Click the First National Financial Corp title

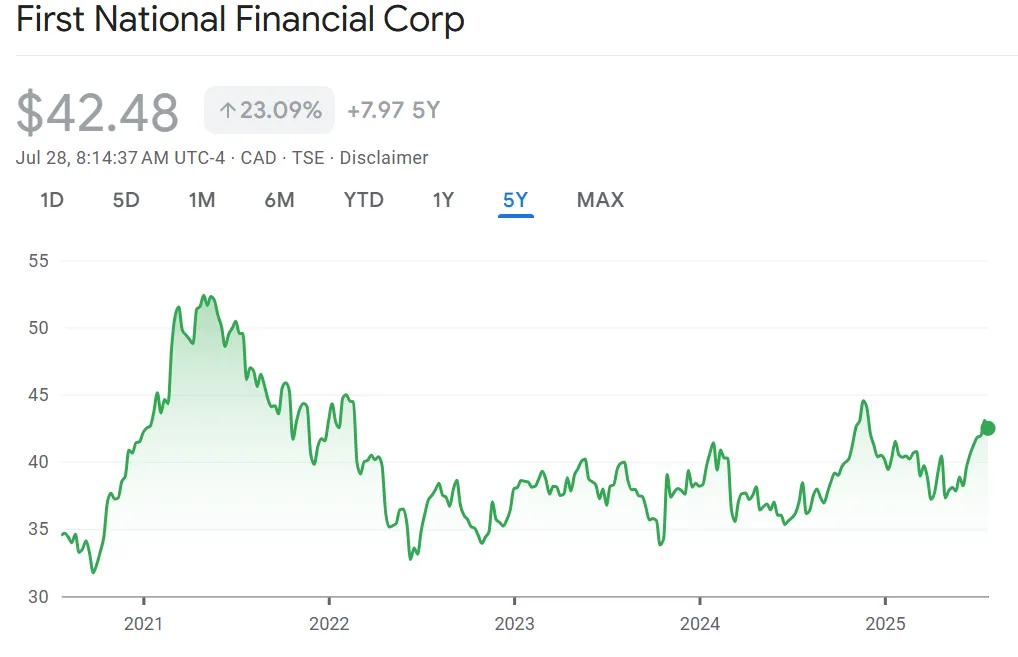click(x=241, y=21)
